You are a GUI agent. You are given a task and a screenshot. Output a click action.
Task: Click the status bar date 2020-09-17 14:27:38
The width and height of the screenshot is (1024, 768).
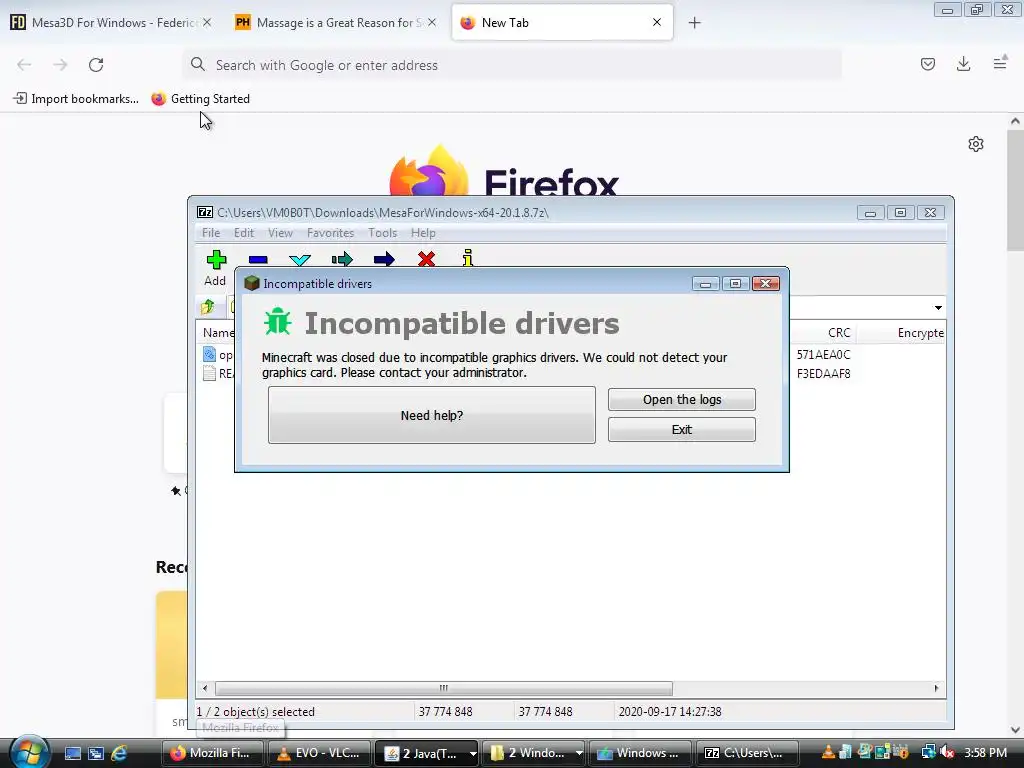tap(670, 712)
